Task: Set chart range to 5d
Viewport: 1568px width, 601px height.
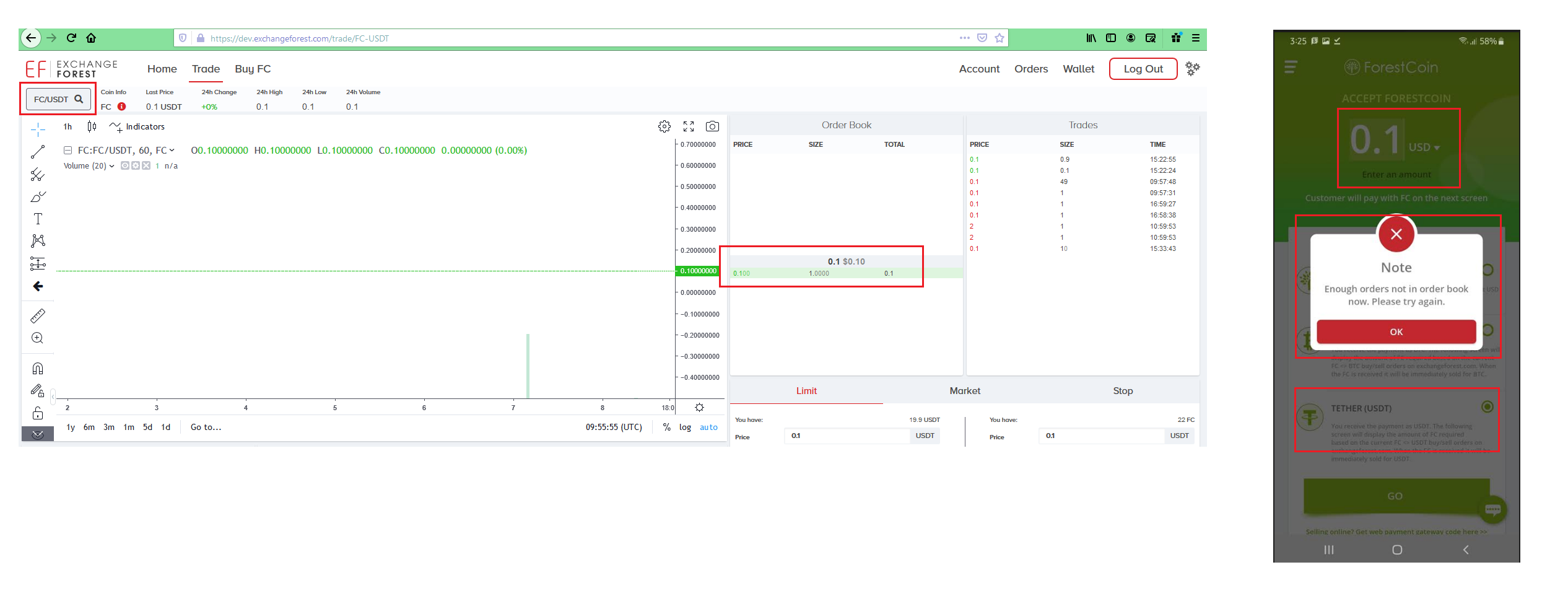Action: pyautogui.click(x=147, y=427)
